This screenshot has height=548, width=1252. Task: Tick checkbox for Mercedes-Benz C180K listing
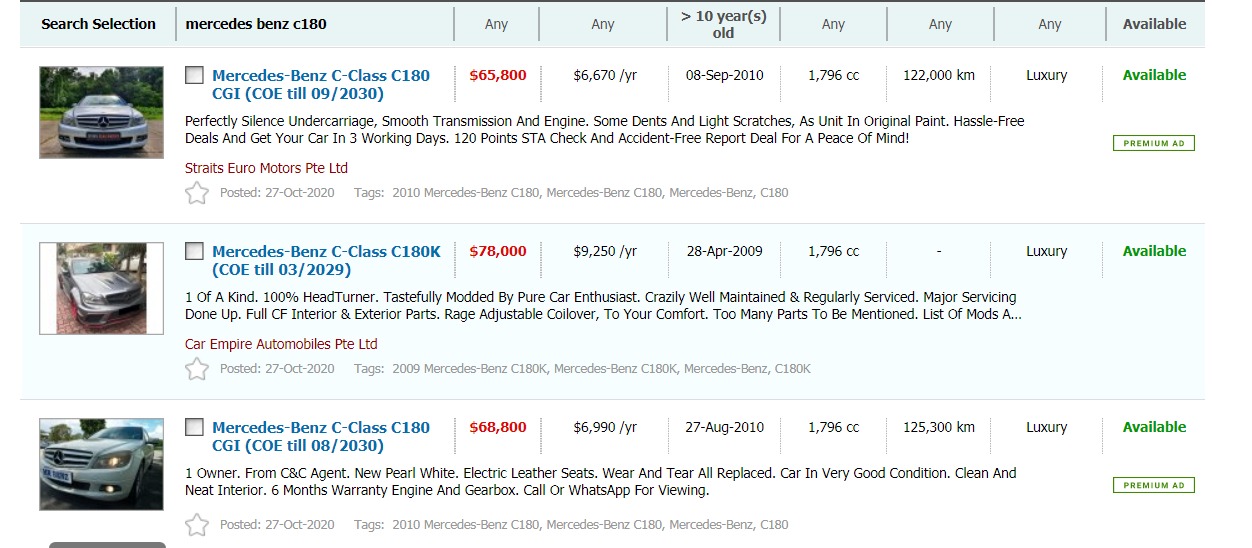(194, 251)
